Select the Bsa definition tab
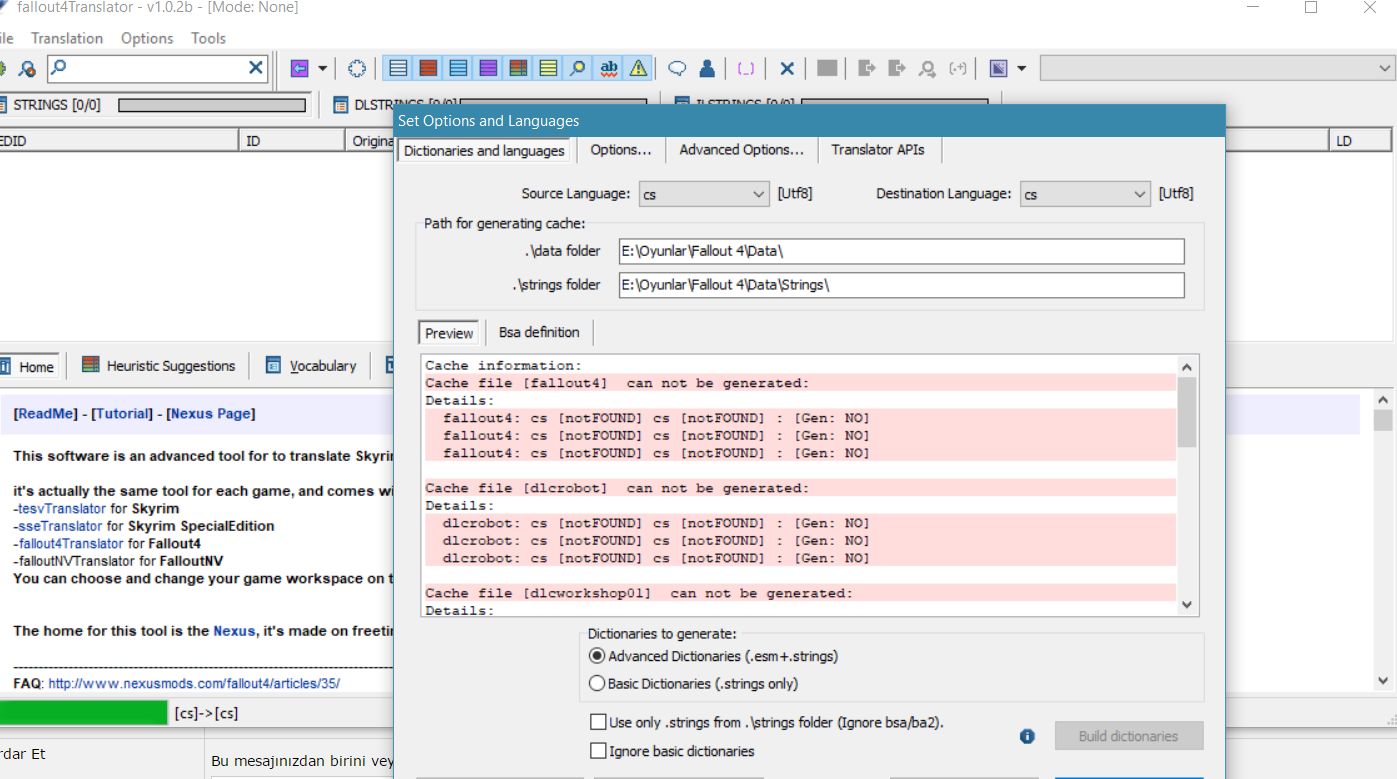This screenshot has height=779, width=1397. [539, 332]
